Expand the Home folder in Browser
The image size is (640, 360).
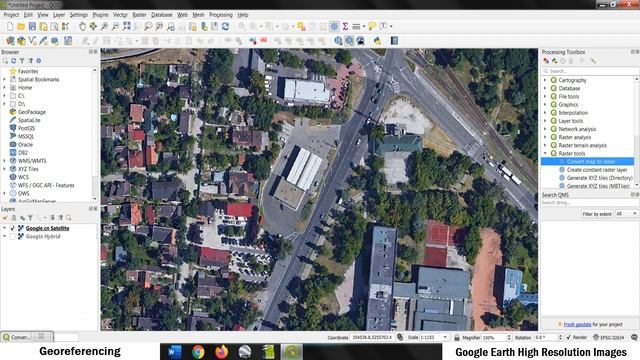(4, 88)
